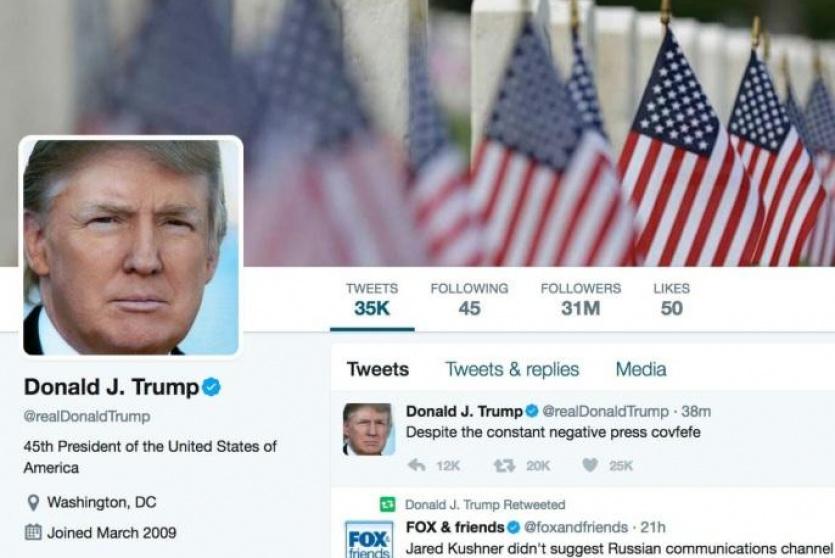
Task: Click verified badge beside profile name
Action: (x=211, y=387)
